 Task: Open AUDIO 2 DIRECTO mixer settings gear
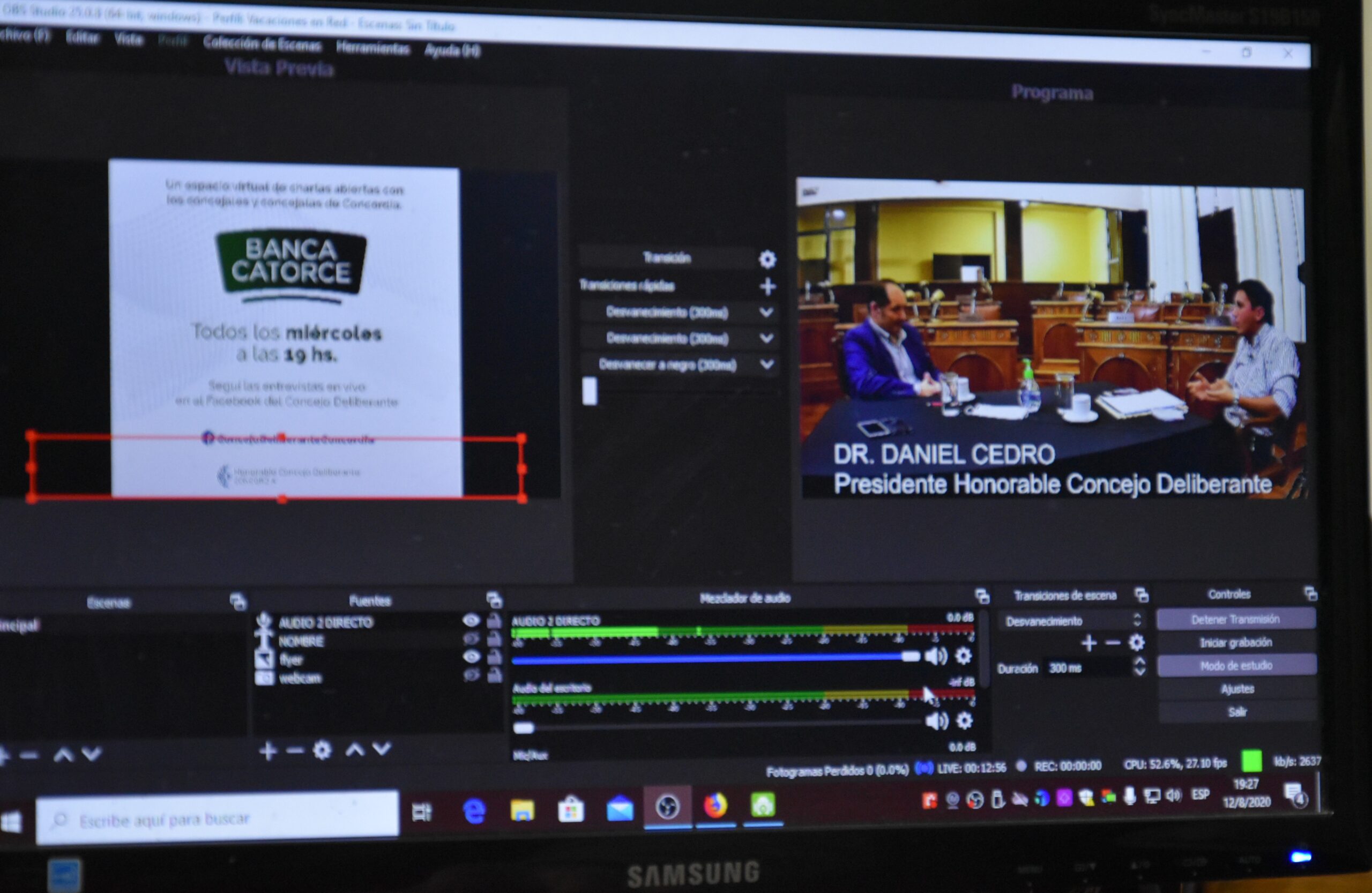click(x=963, y=656)
